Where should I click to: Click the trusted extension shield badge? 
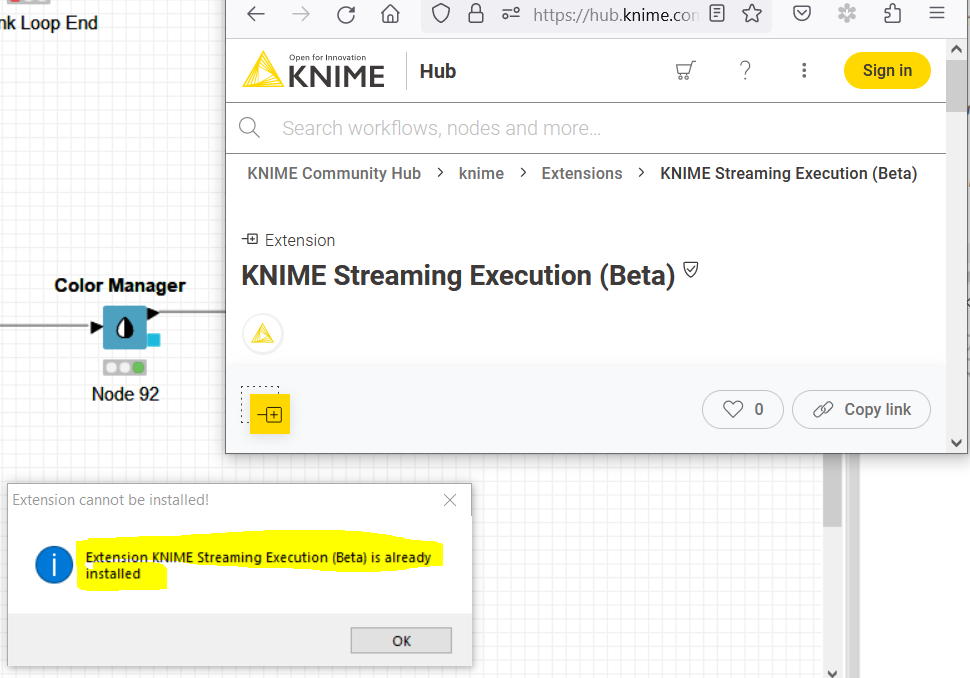tap(691, 270)
